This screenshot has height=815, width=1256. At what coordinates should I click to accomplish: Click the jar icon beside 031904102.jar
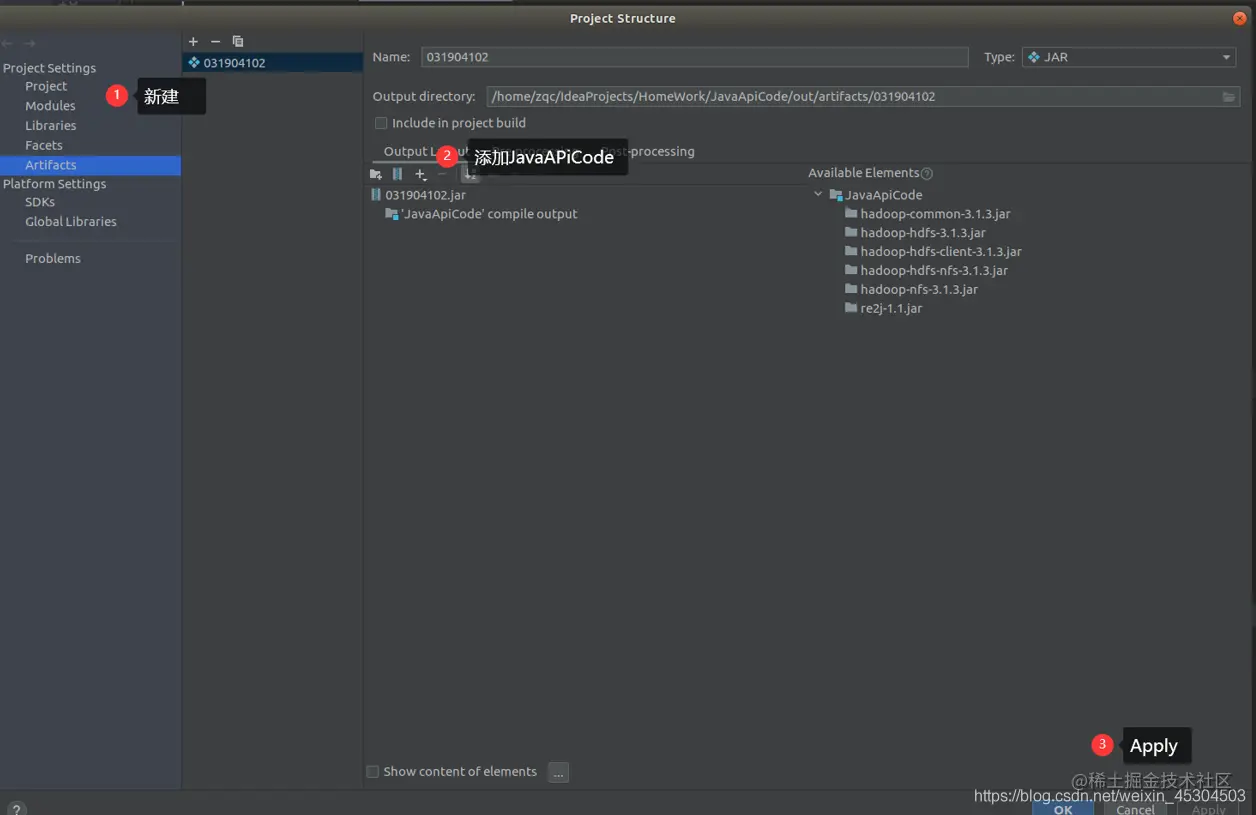(376, 195)
